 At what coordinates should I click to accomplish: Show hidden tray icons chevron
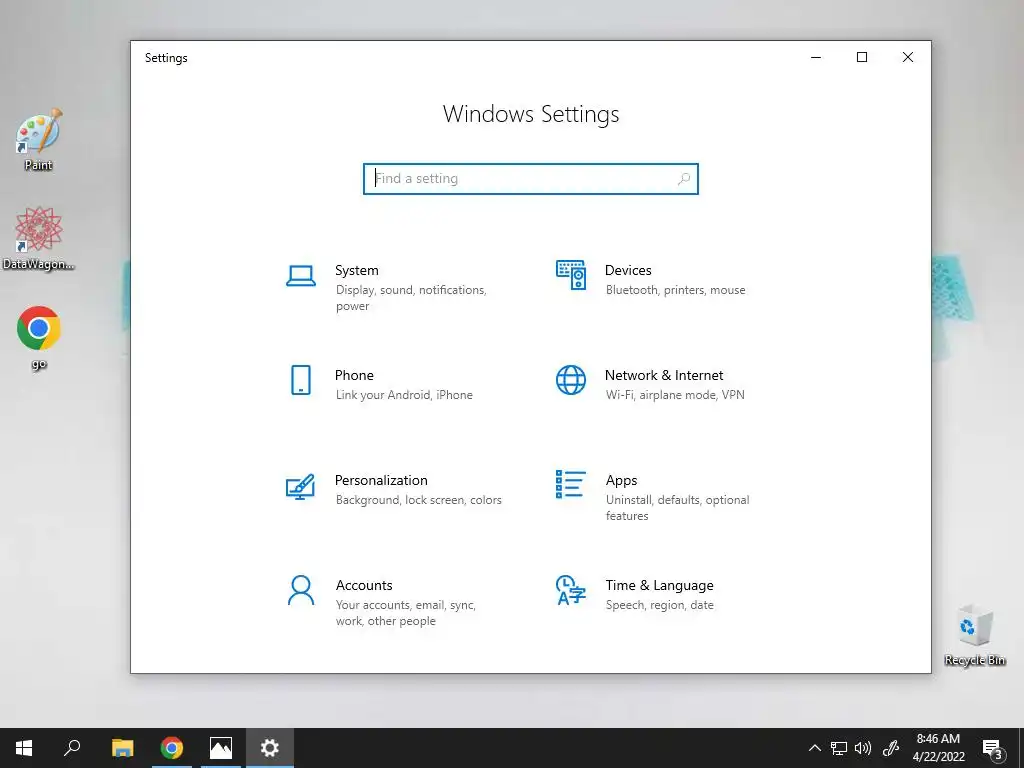point(814,748)
